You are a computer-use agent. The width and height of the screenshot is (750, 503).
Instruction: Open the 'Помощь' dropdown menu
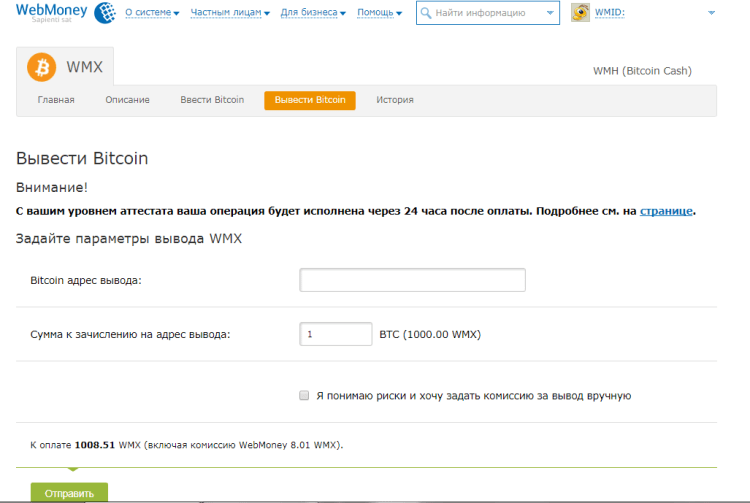pyautogui.click(x=380, y=12)
